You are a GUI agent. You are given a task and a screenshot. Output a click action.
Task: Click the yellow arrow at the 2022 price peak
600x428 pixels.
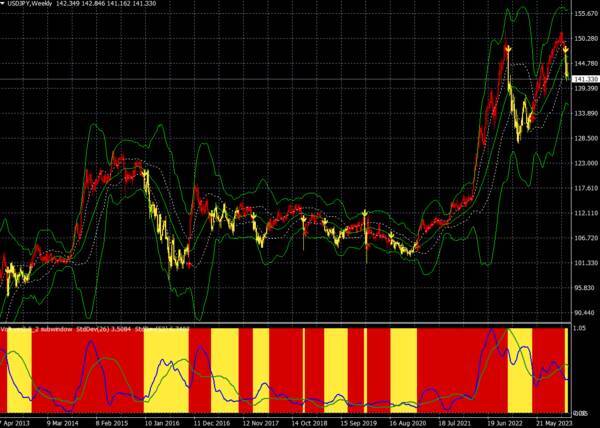pyautogui.click(x=509, y=48)
